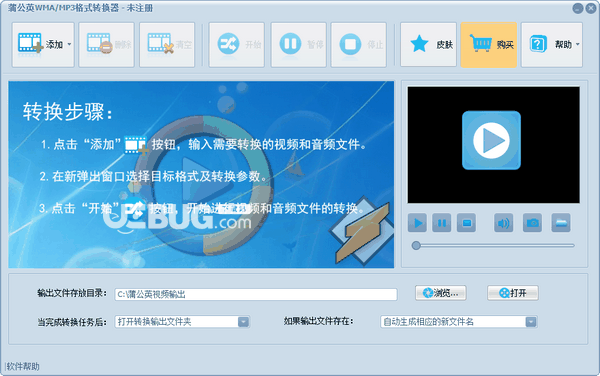Screen dimensions: 600x376
Task: Stop conversion with 停止 button
Action: coord(359,45)
